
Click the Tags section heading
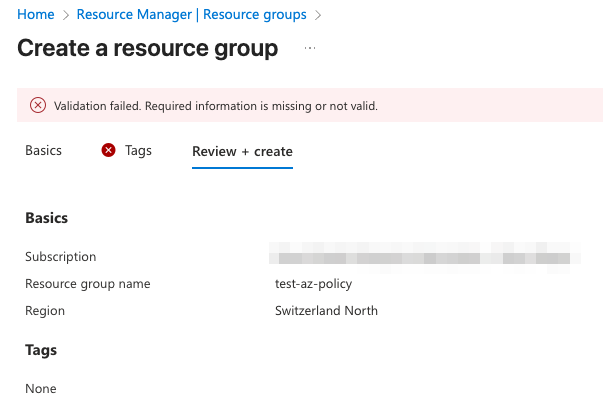[x=41, y=350]
